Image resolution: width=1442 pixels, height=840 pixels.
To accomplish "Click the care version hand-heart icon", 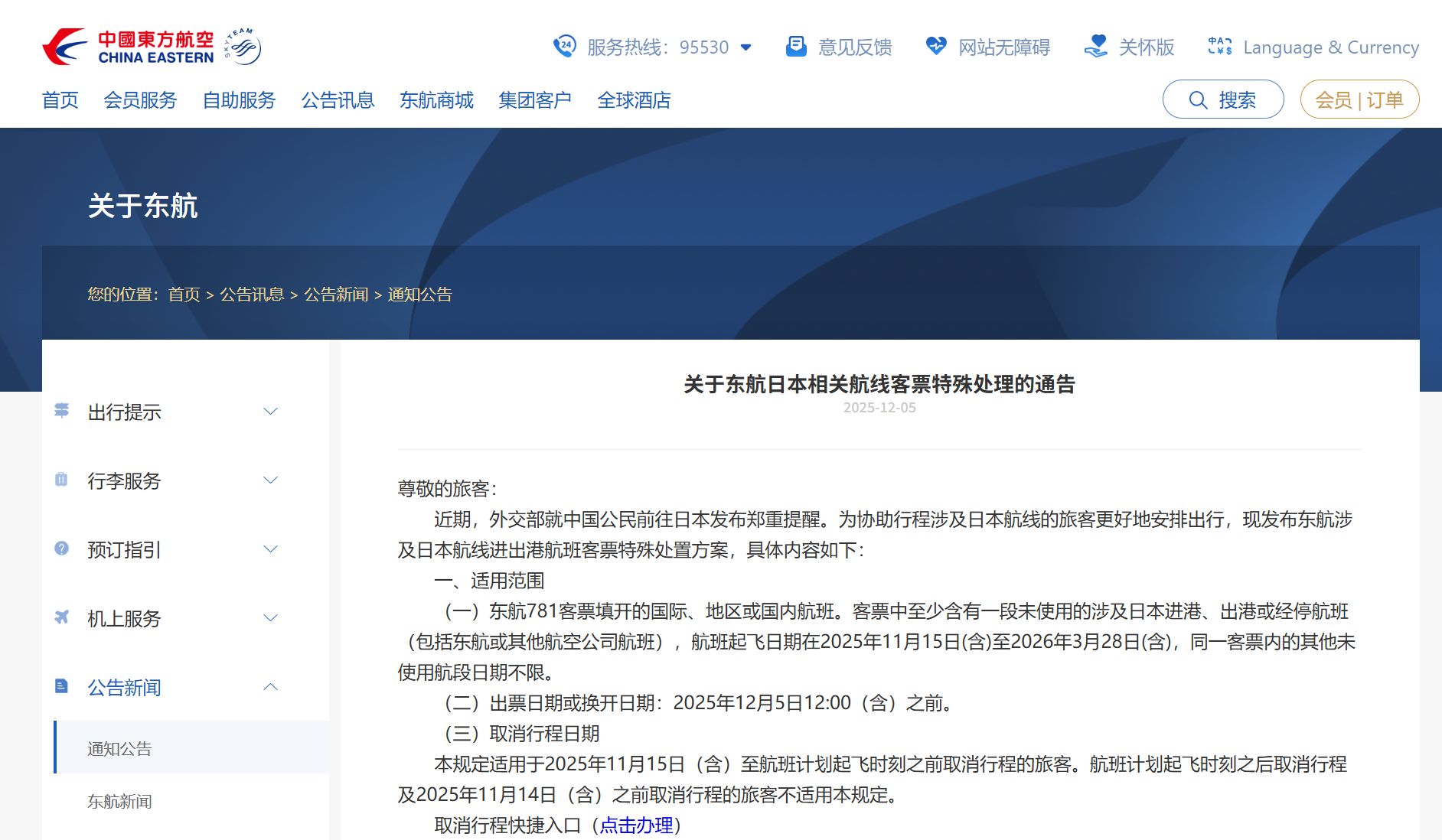I will tap(1096, 47).
